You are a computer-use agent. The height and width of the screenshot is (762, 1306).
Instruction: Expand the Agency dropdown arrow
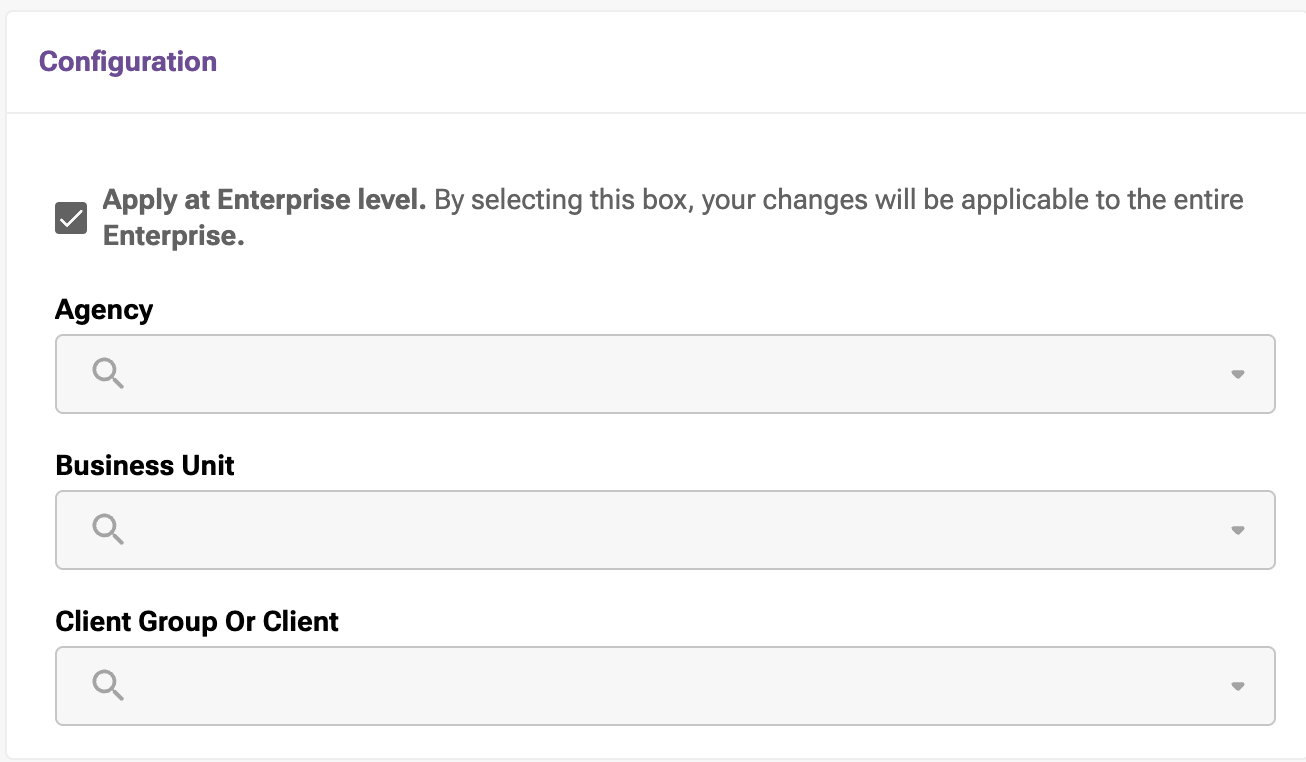1237,374
